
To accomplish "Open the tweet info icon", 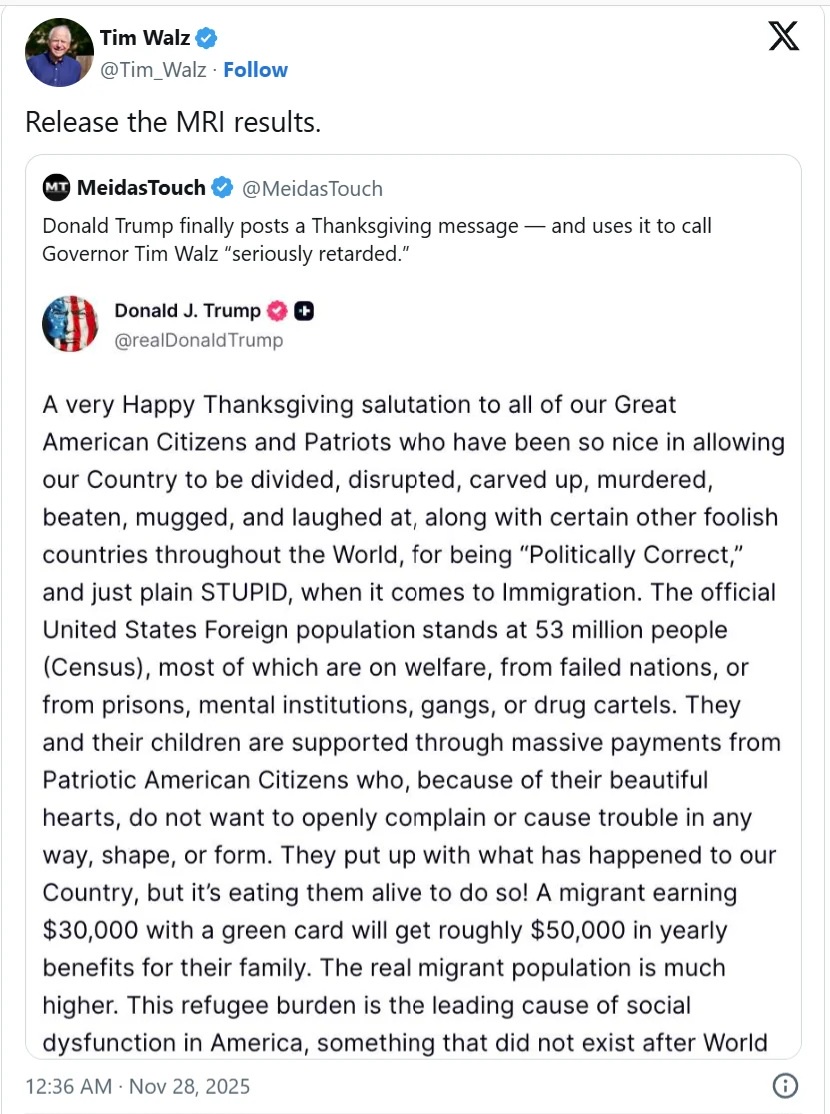I will 786,1086.
